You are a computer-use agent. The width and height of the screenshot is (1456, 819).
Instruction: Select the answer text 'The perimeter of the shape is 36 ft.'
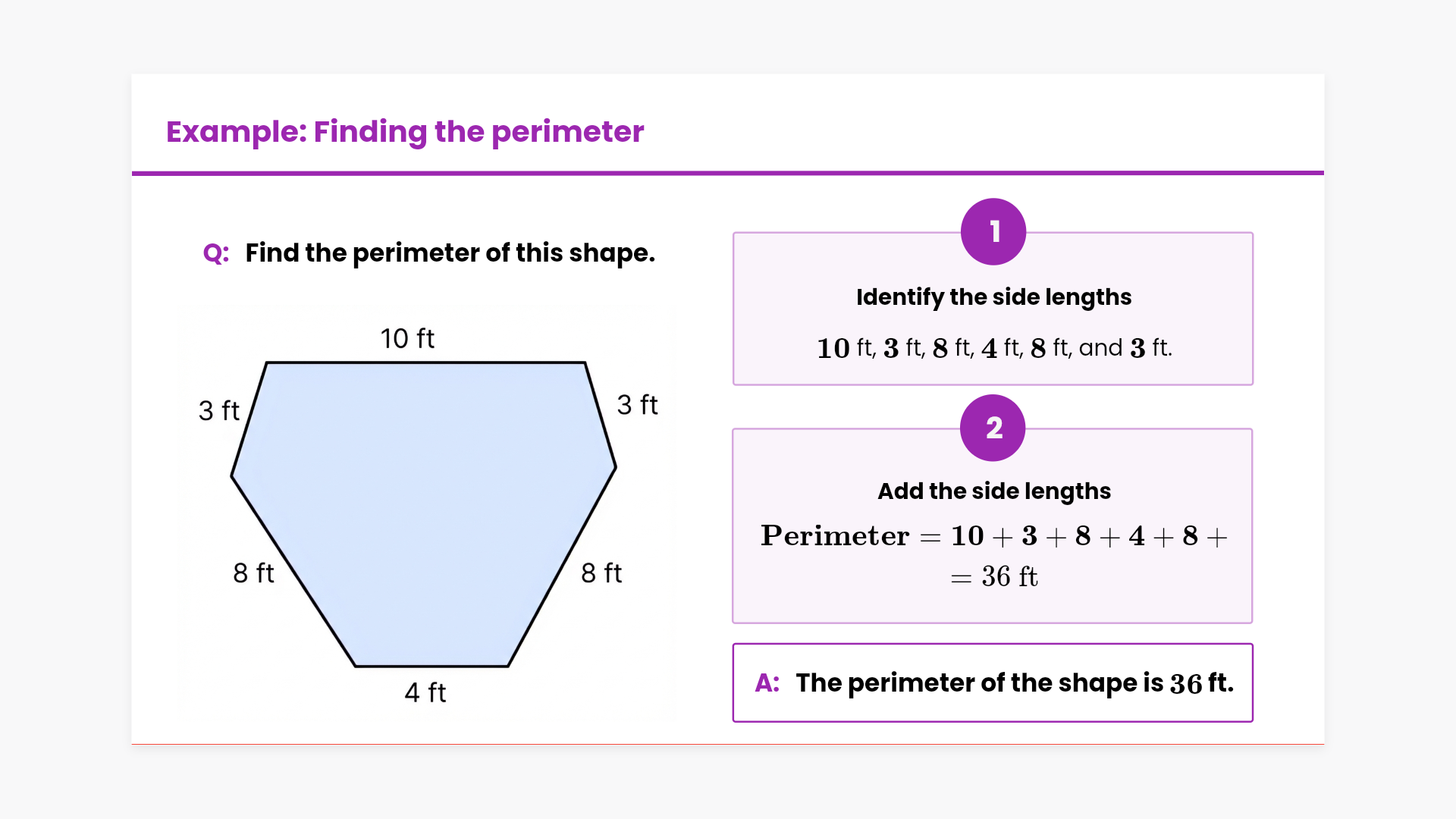point(1015,683)
